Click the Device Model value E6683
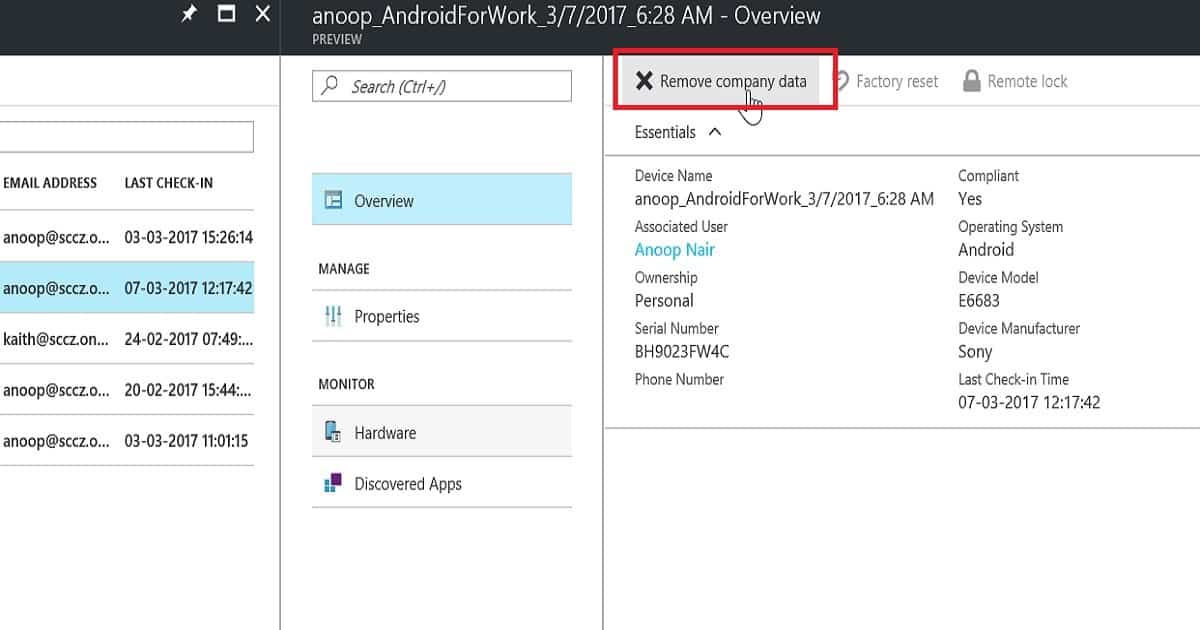 tap(979, 301)
